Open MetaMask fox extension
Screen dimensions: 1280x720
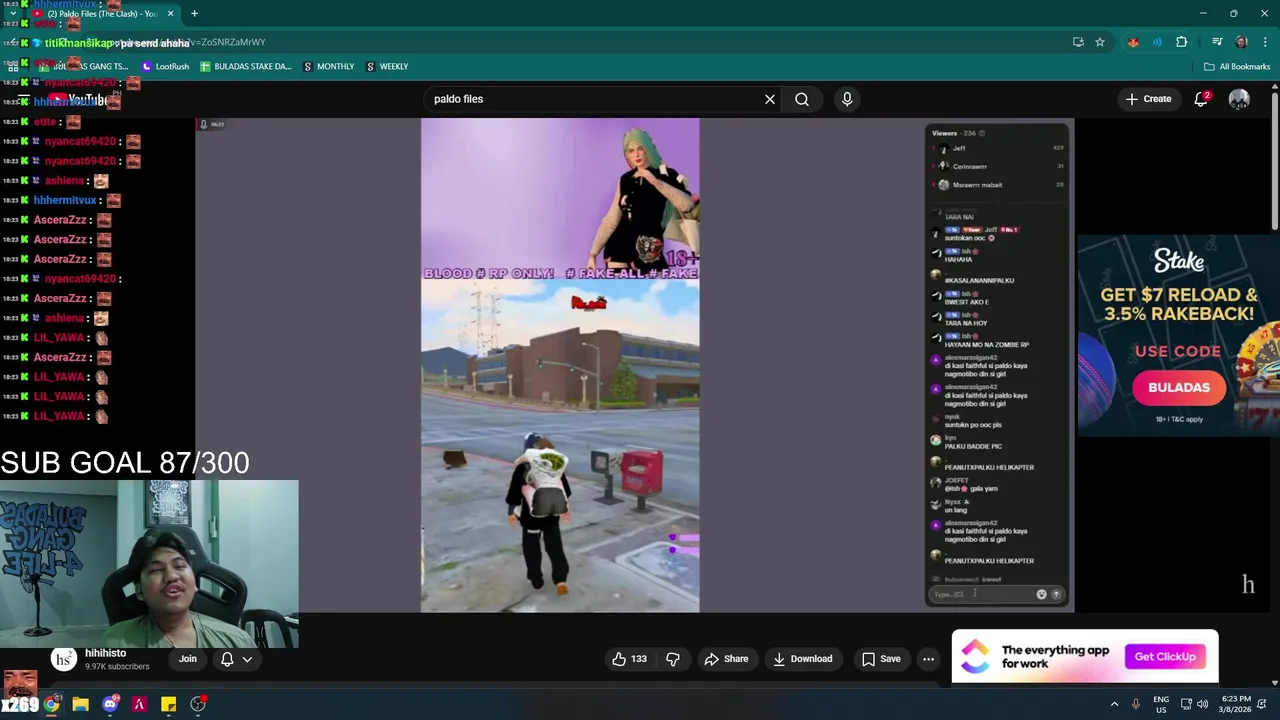[x=1133, y=42]
